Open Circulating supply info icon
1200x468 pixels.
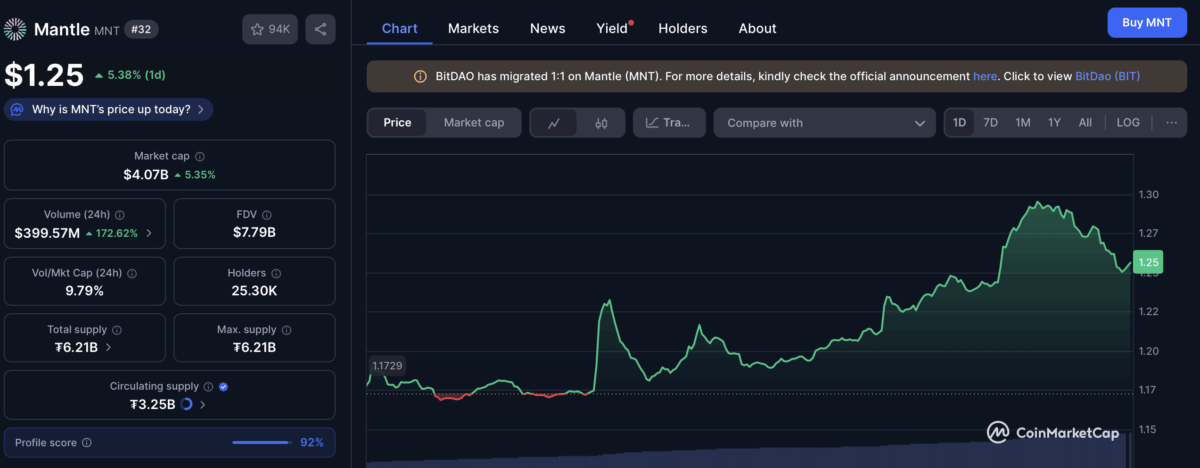coord(208,386)
